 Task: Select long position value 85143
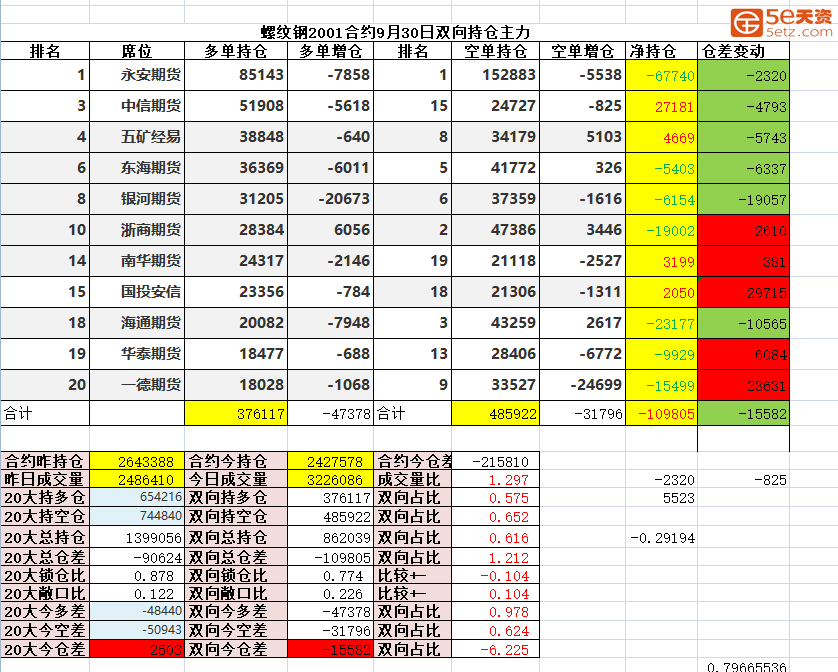(236, 75)
